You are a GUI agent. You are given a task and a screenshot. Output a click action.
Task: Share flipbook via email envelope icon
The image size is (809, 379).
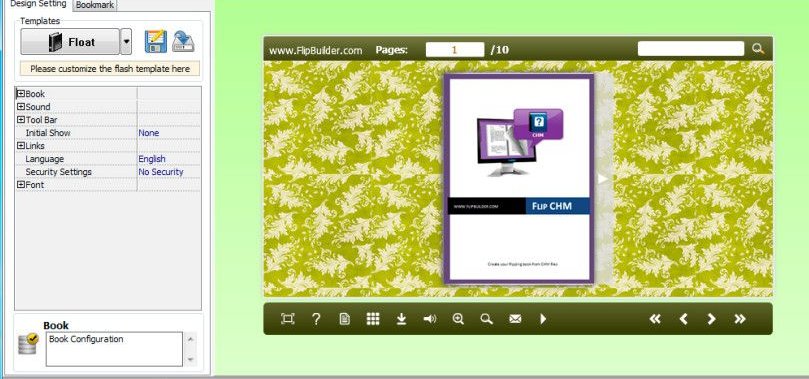click(515, 319)
